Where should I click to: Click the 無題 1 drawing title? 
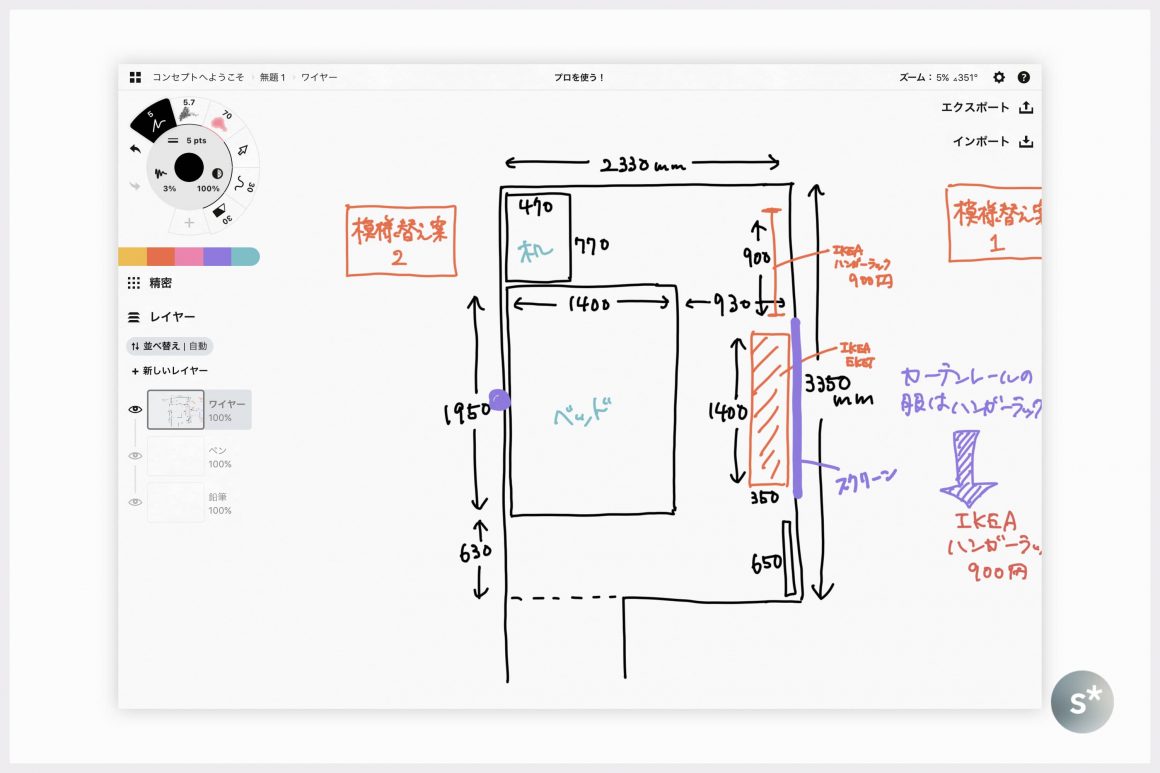[272, 77]
